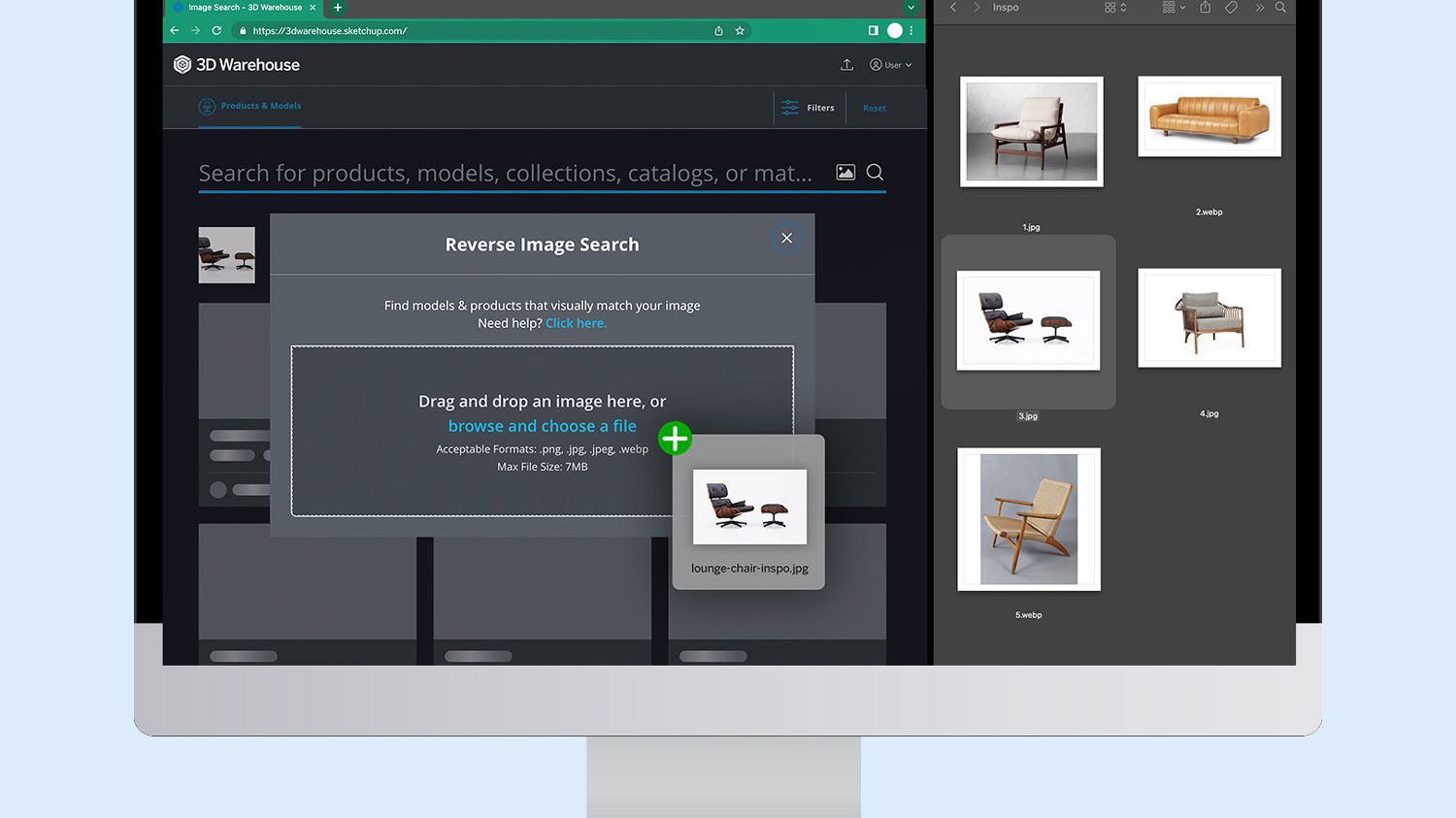Expand the tab search chevron in browser

pos(910,8)
